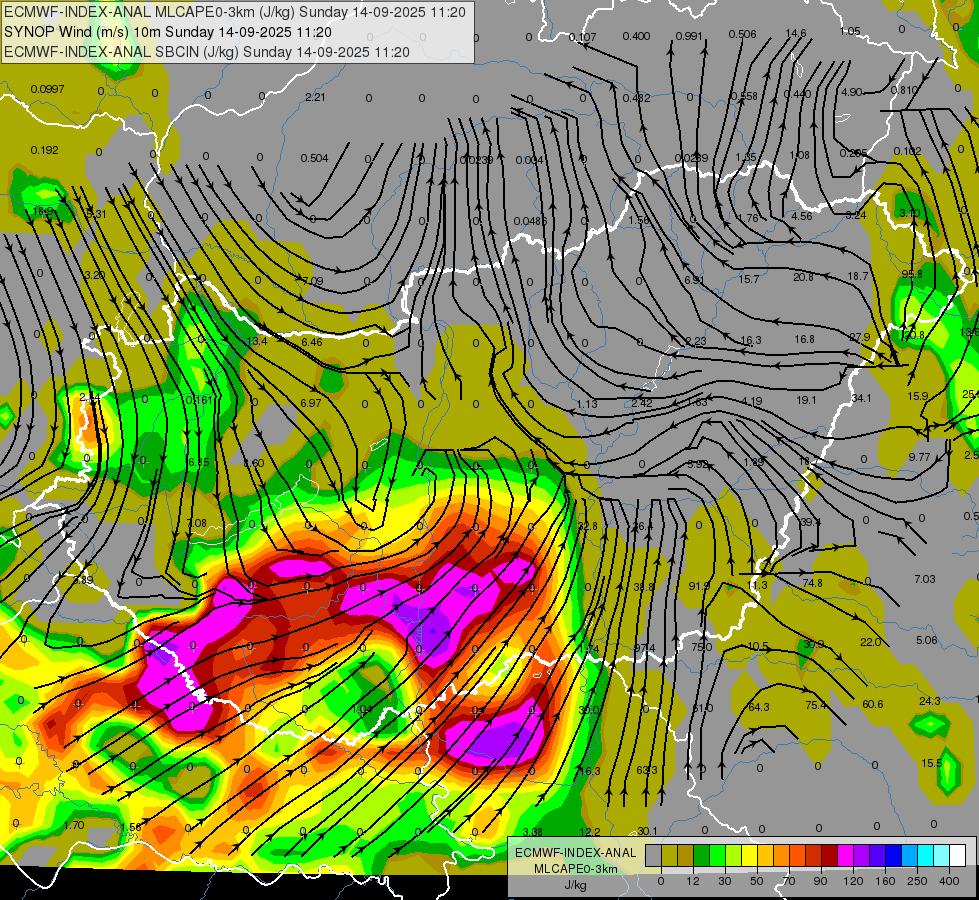Click the map value '13.4'
The width and height of the screenshot is (979, 900).
[257, 341]
